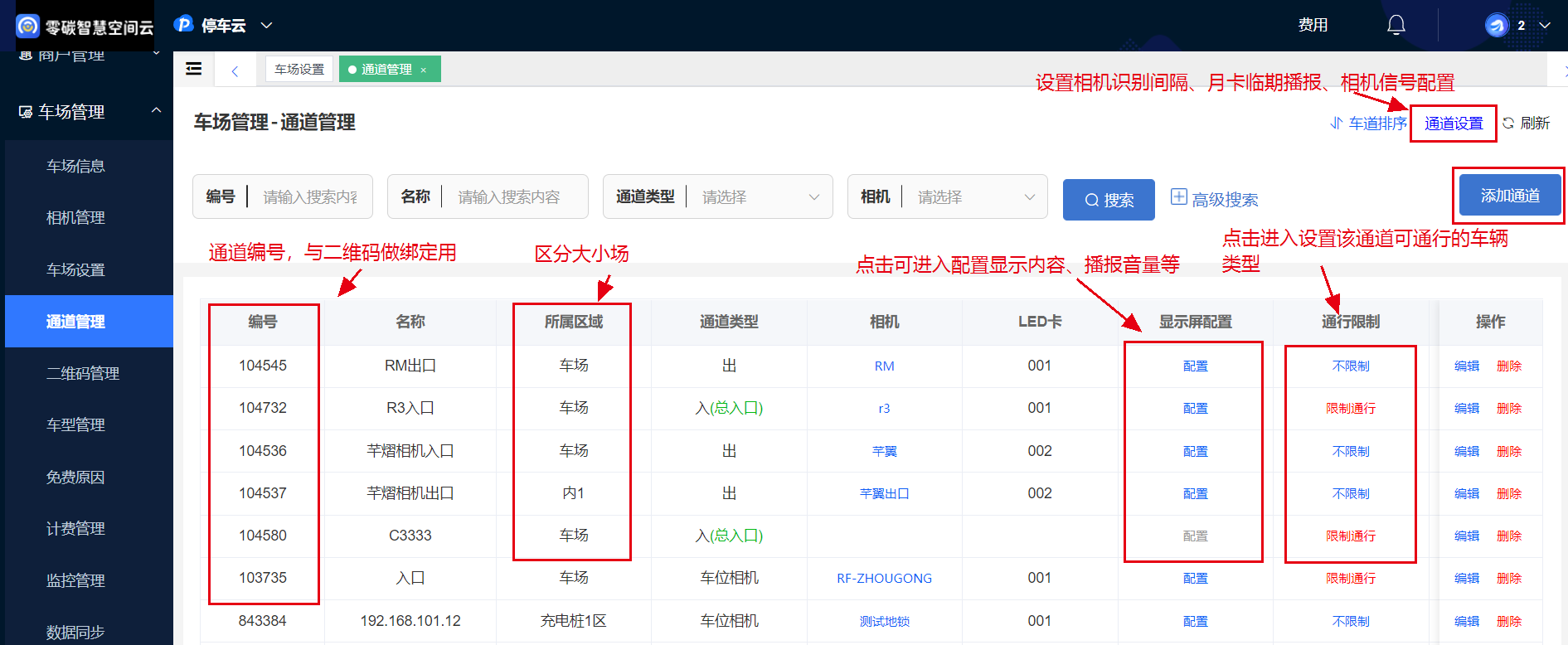1568x645 pixels.
Task: Click the 搜索 button
Action: click(1109, 200)
